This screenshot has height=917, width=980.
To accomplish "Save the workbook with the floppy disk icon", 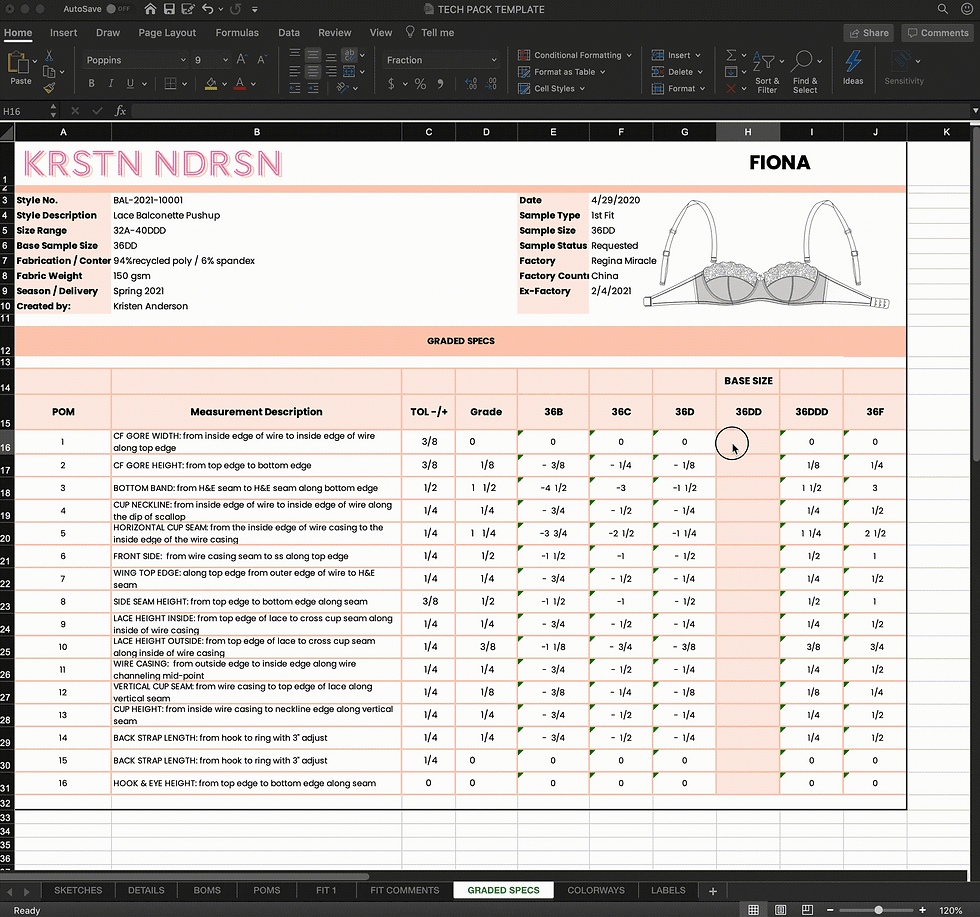I will (x=169, y=9).
